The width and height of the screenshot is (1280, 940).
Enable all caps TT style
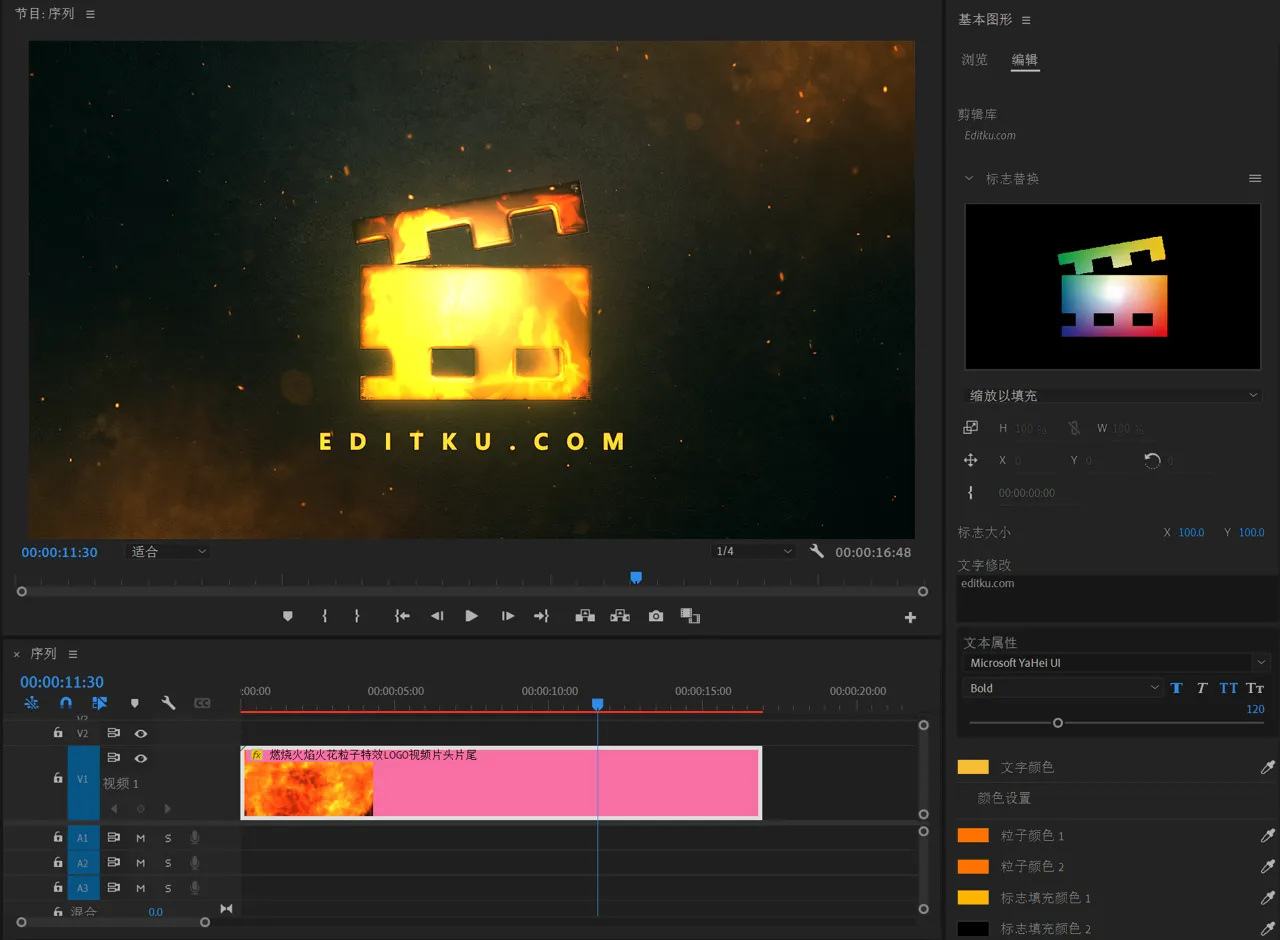[1228, 688]
